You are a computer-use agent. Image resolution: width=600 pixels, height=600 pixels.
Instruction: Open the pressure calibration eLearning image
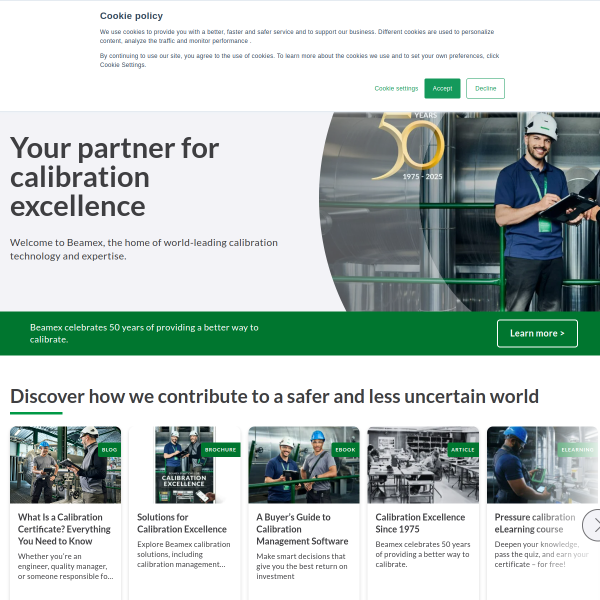542,465
